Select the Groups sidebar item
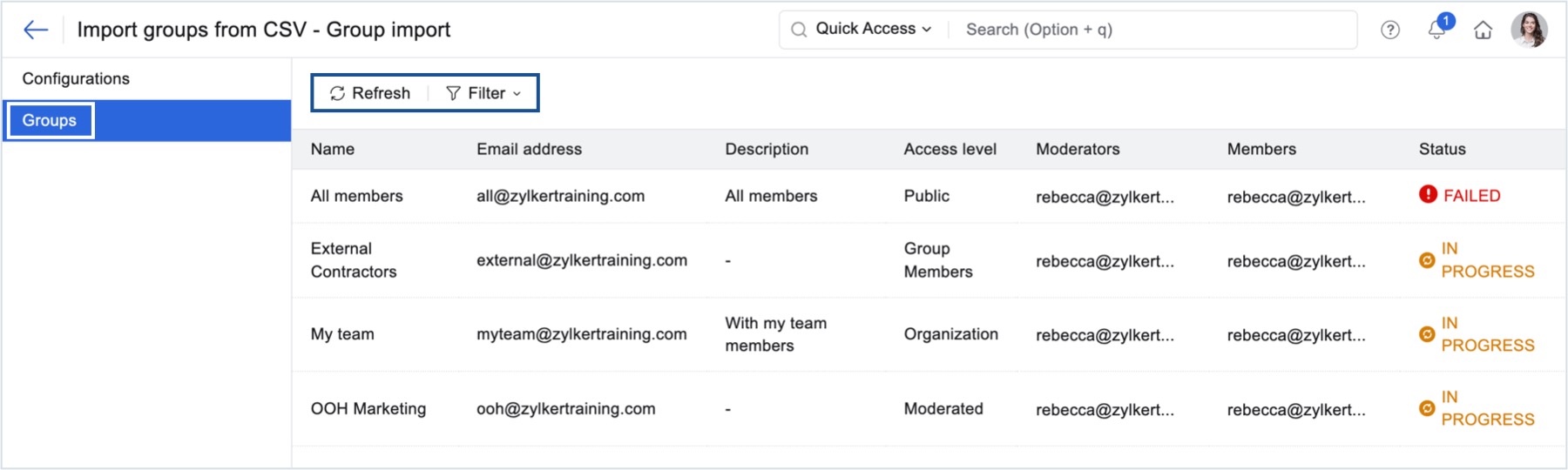1568x470 pixels. [x=50, y=120]
